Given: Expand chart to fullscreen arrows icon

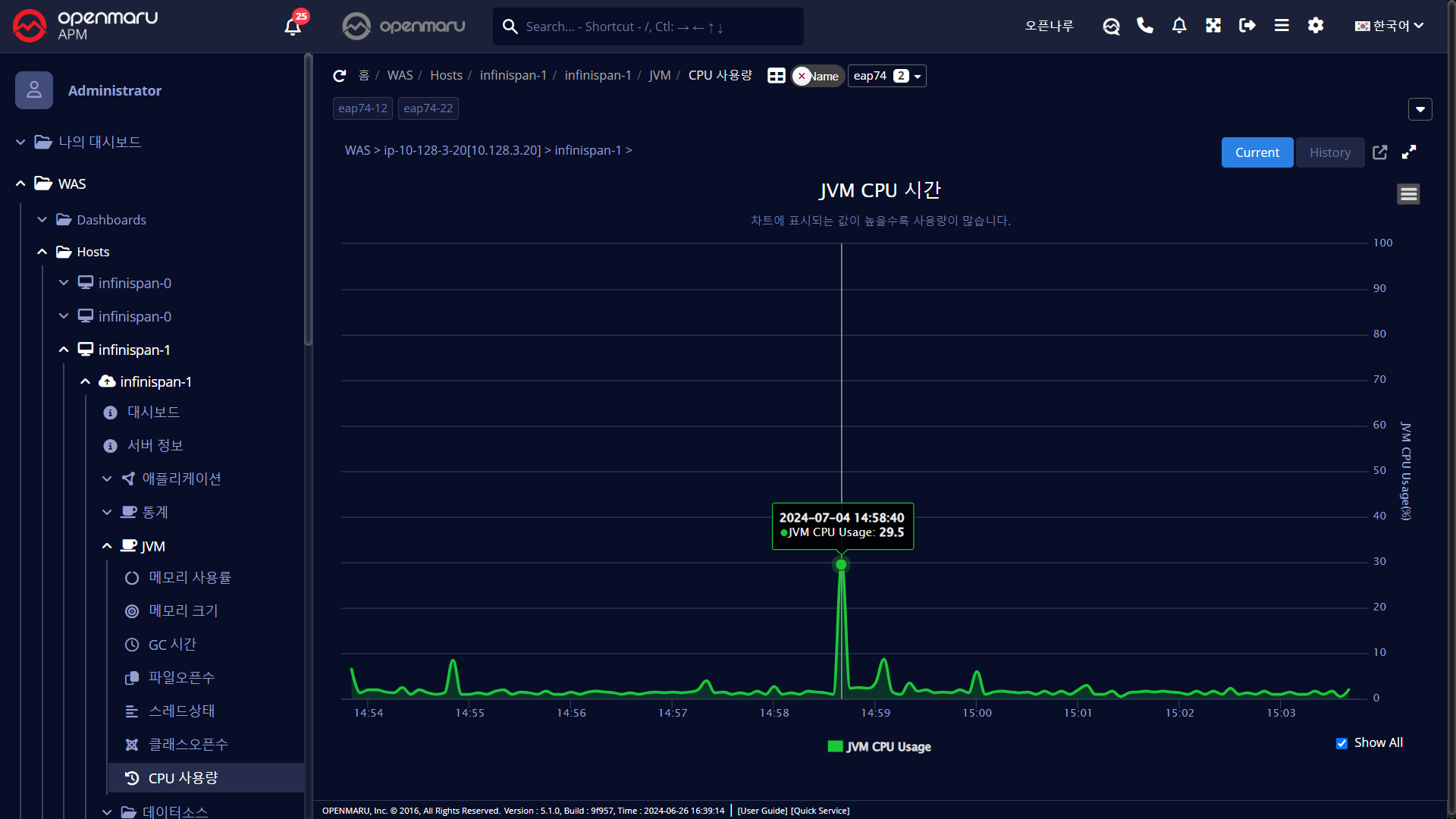Looking at the screenshot, I should pyautogui.click(x=1409, y=152).
